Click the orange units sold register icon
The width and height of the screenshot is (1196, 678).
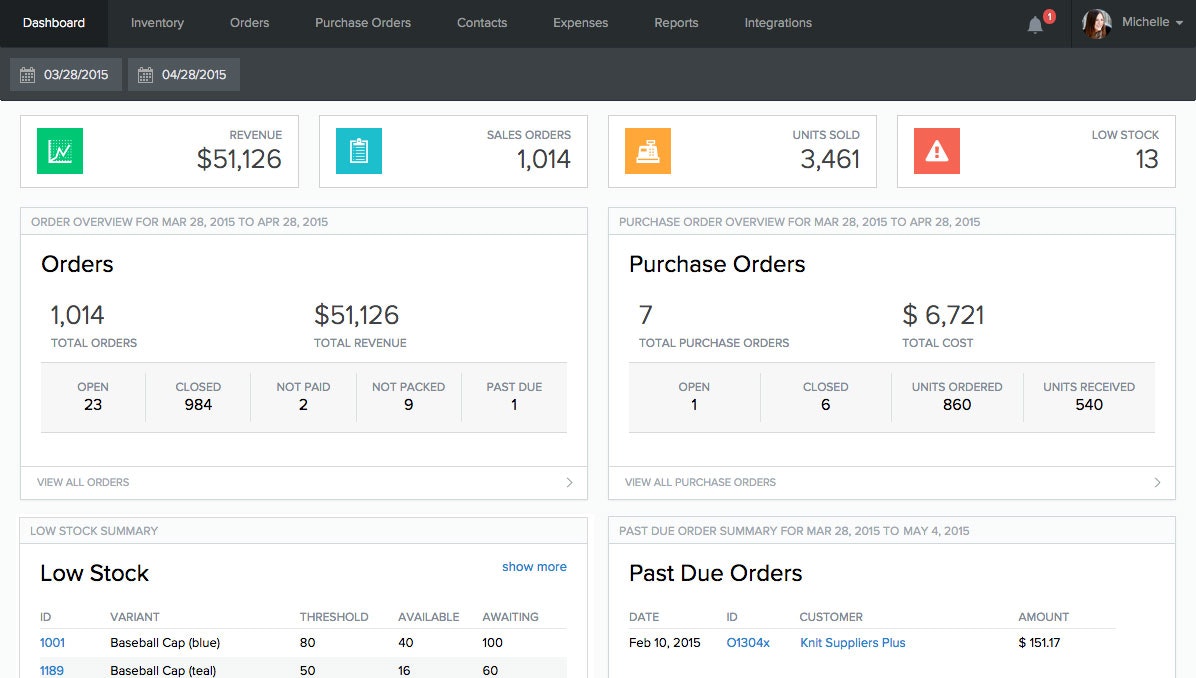pyautogui.click(x=646, y=151)
